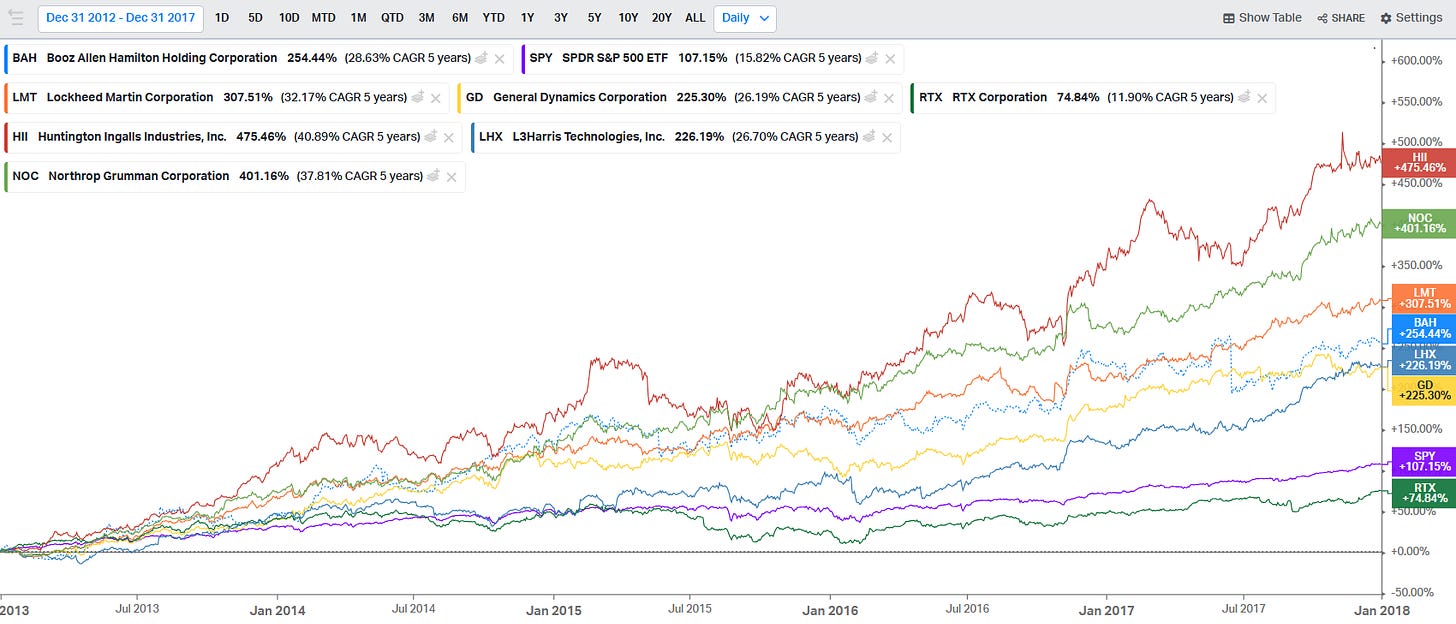1456x624 pixels.
Task: Click the Booz Allen Hamilton Holding Corporation name
Action: tap(162, 58)
